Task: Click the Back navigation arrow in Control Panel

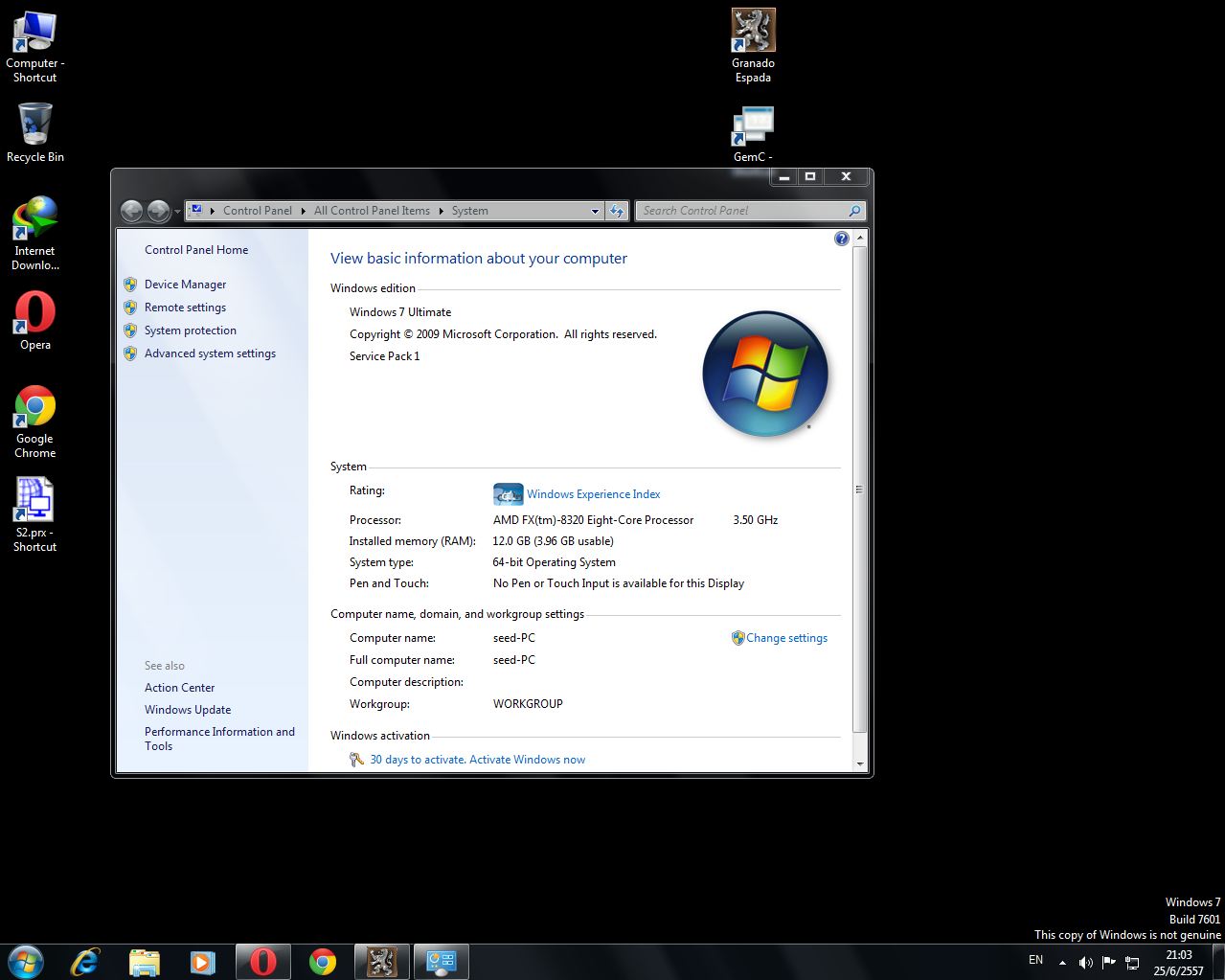Action: [x=132, y=211]
